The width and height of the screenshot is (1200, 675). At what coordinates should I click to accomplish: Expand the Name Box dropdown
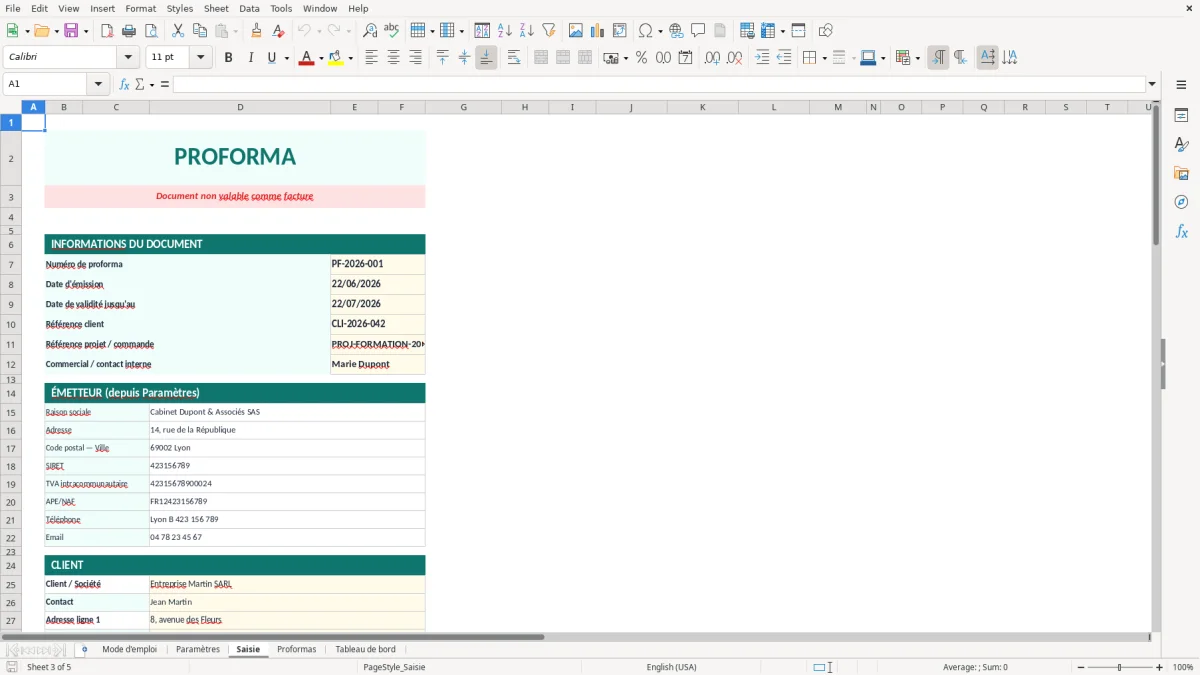(x=98, y=84)
